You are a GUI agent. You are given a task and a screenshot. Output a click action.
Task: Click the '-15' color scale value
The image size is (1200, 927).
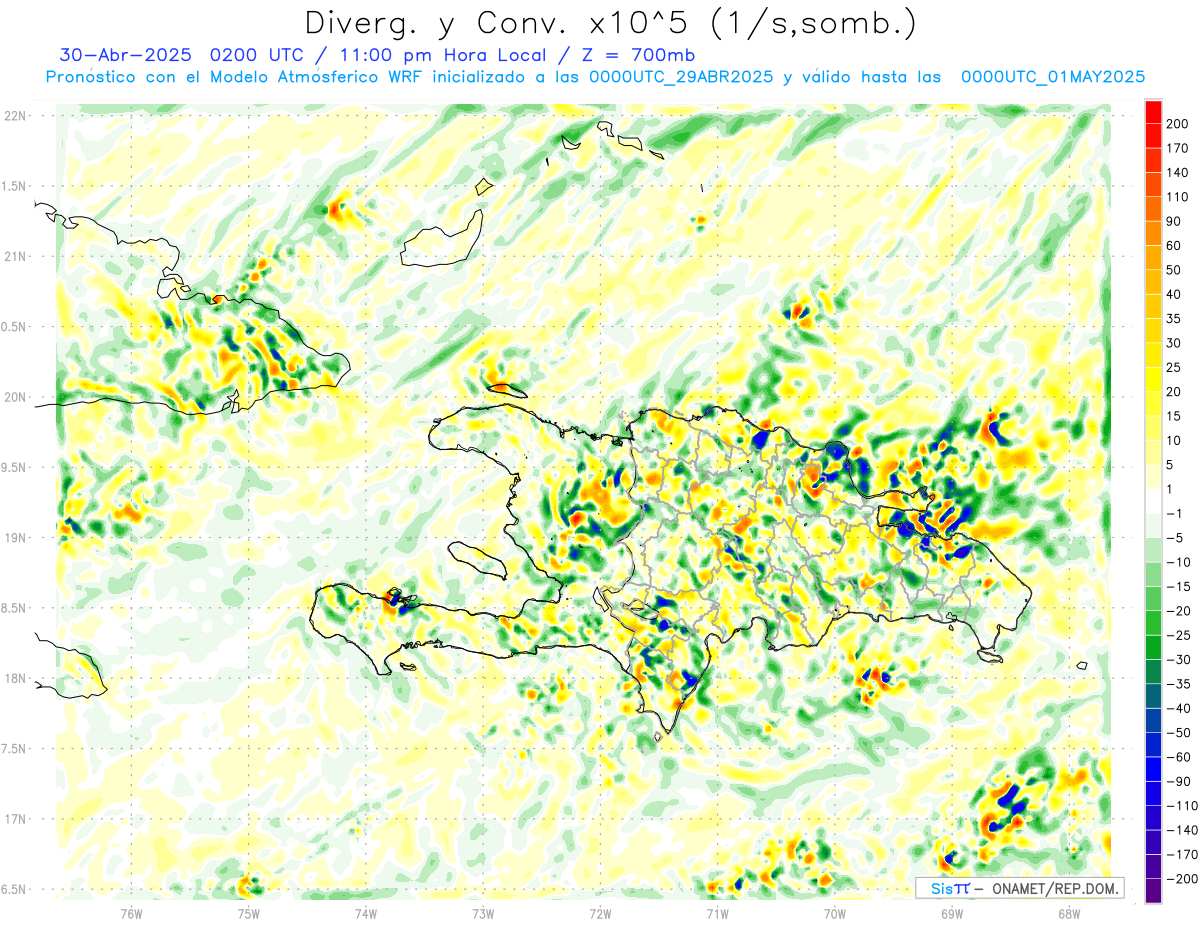click(1179, 587)
